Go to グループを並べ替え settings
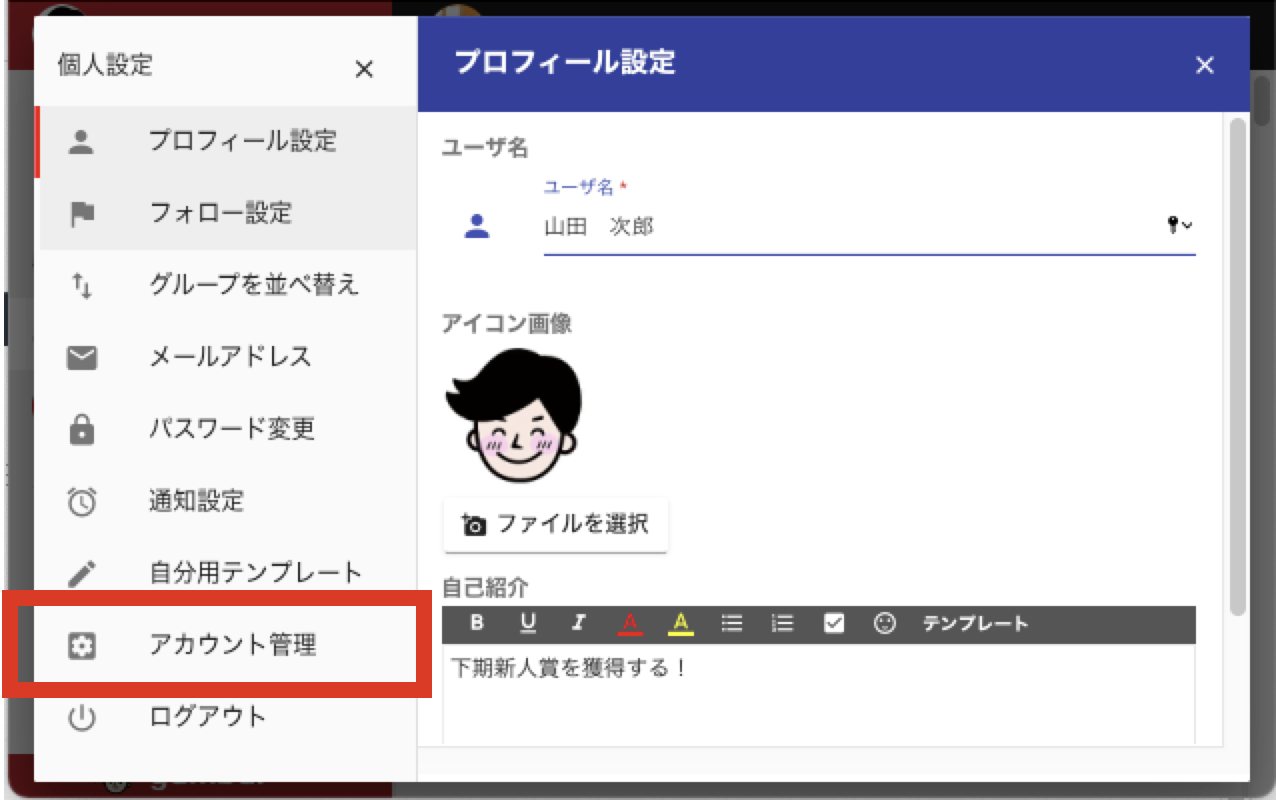 coord(228,285)
